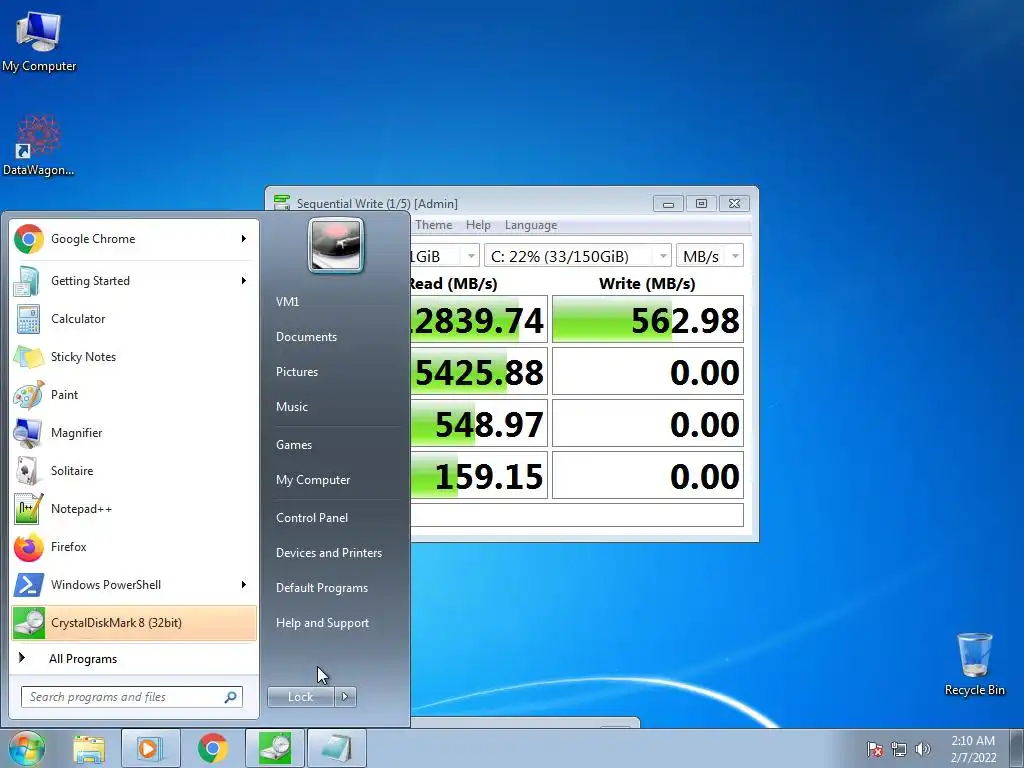Viewport: 1024px width, 768px height.
Task: Open Default Programs
Action: coord(321,588)
